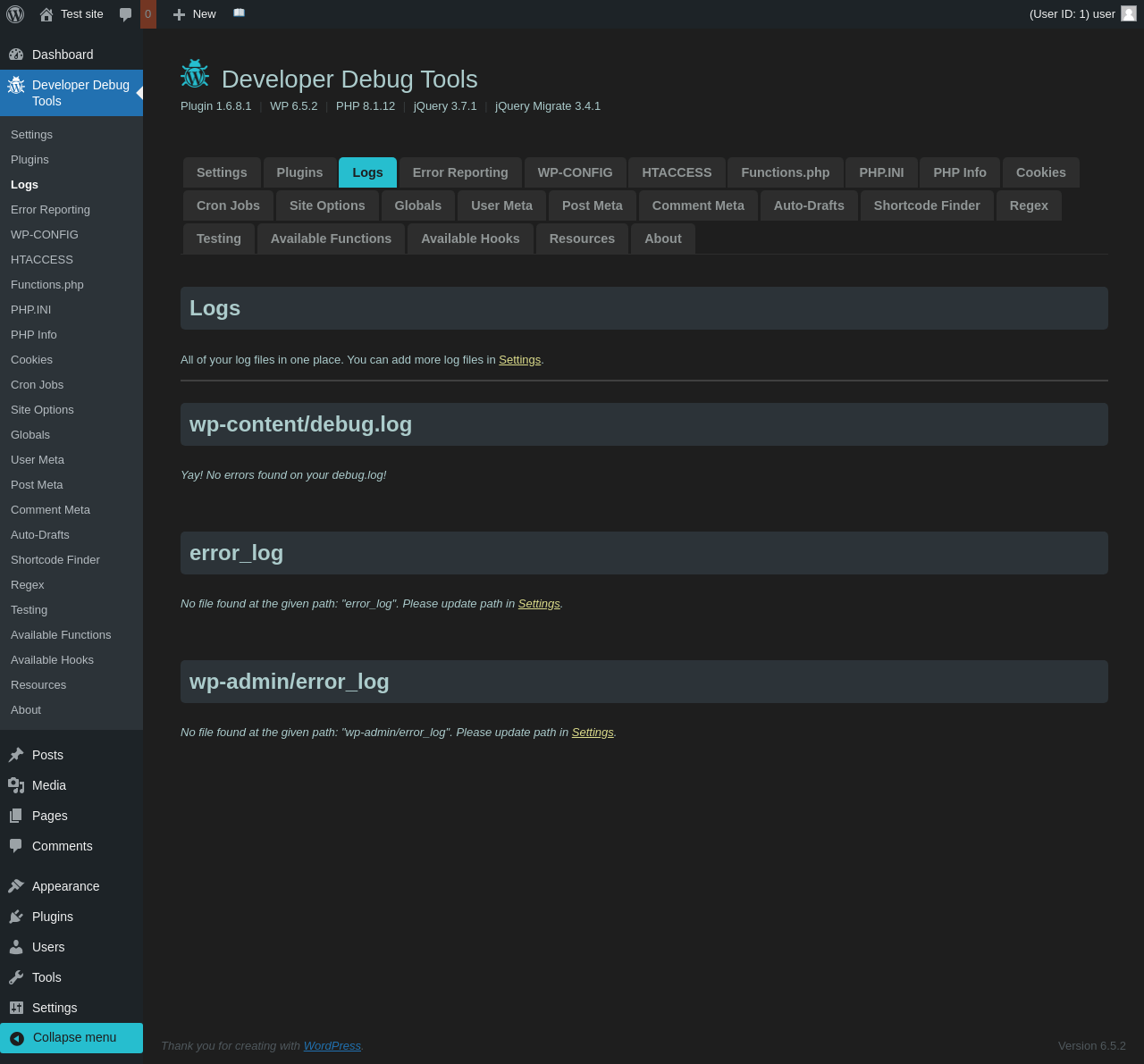1144x1064 pixels.
Task: Open the WP-CONFIG tab
Action: pos(575,172)
